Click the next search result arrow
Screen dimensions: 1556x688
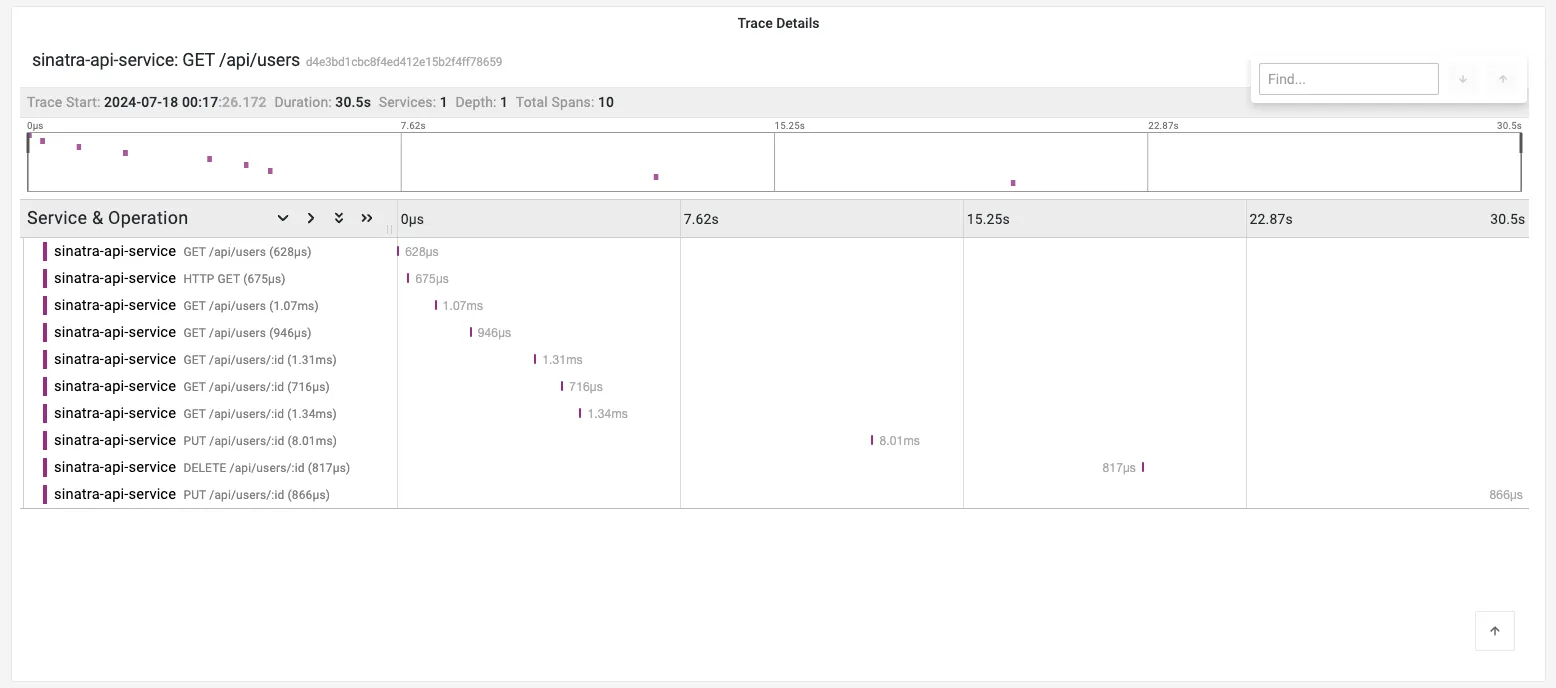pos(1463,79)
